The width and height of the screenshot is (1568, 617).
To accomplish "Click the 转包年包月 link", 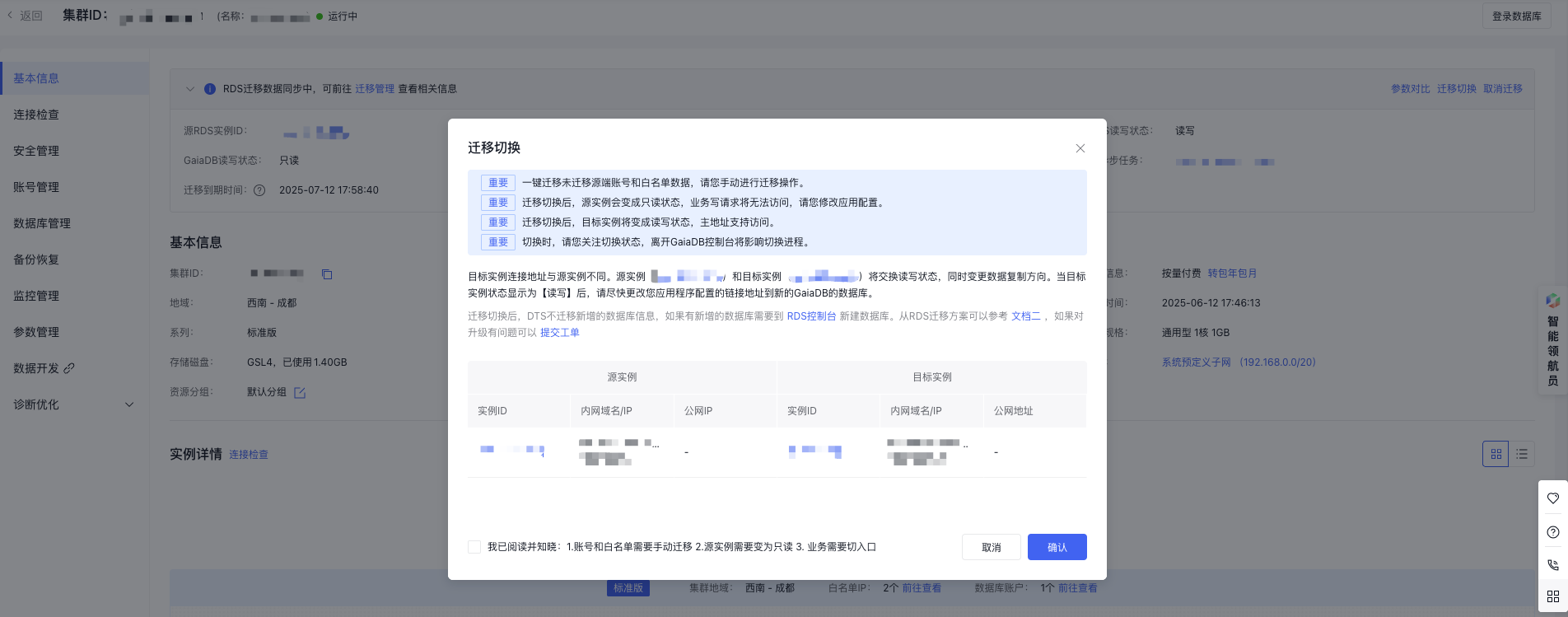I will coord(1232,273).
